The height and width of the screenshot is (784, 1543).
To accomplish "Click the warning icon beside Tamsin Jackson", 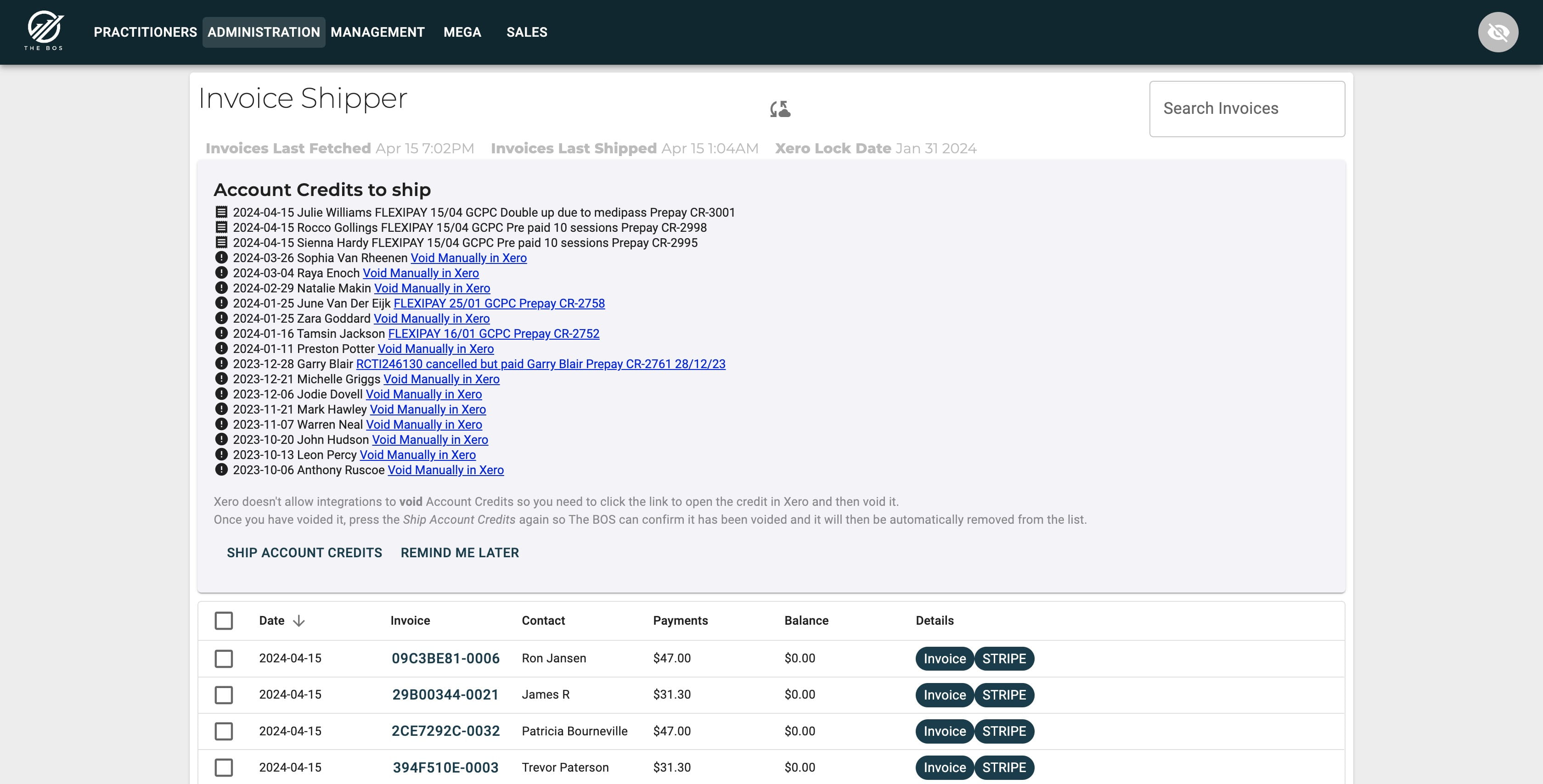I will coord(221,333).
